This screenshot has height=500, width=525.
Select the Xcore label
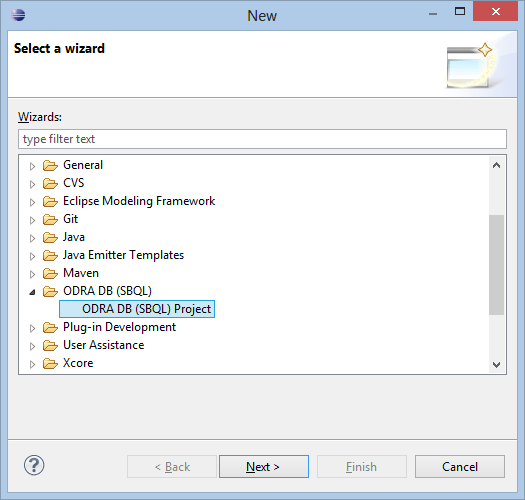click(78, 363)
